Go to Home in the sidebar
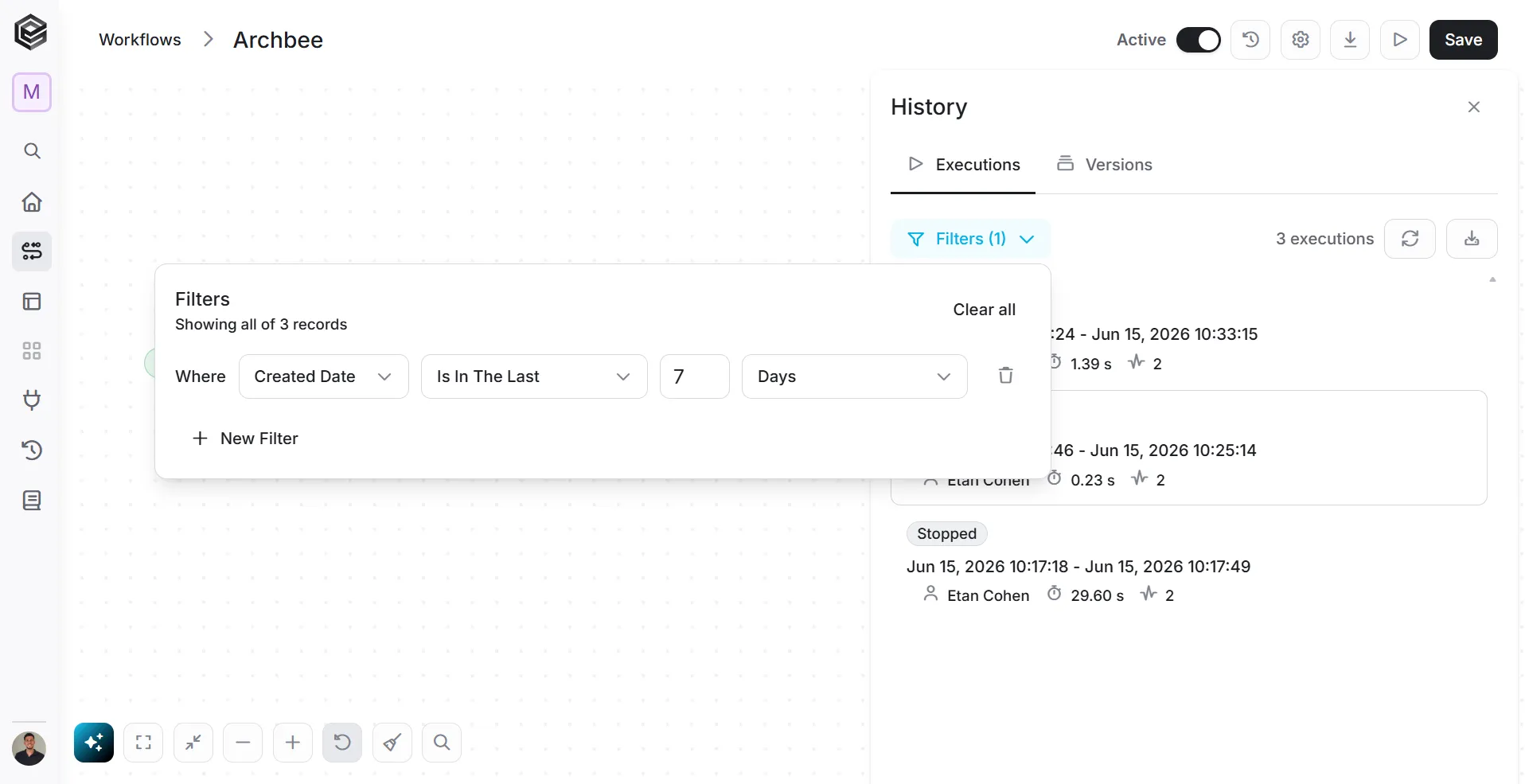1525x784 pixels. pyautogui.click(x=32, y=201)
